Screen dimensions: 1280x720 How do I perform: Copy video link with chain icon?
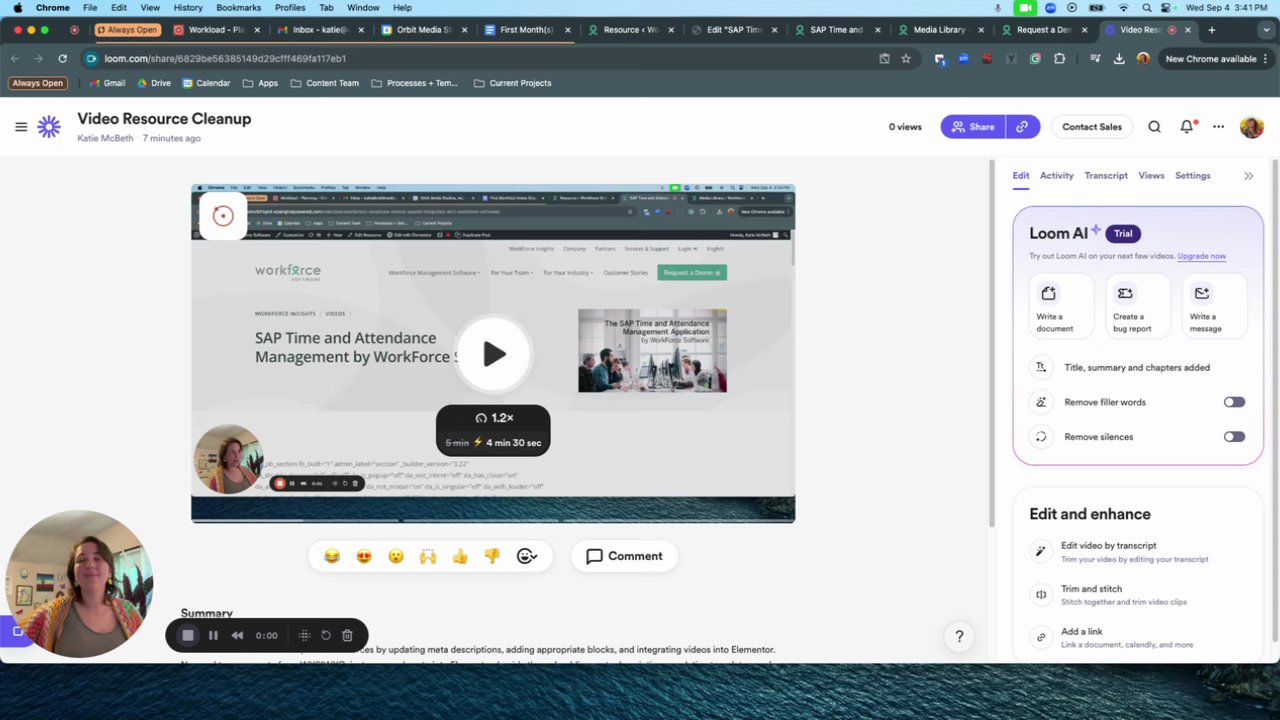tap(1022, 127)
